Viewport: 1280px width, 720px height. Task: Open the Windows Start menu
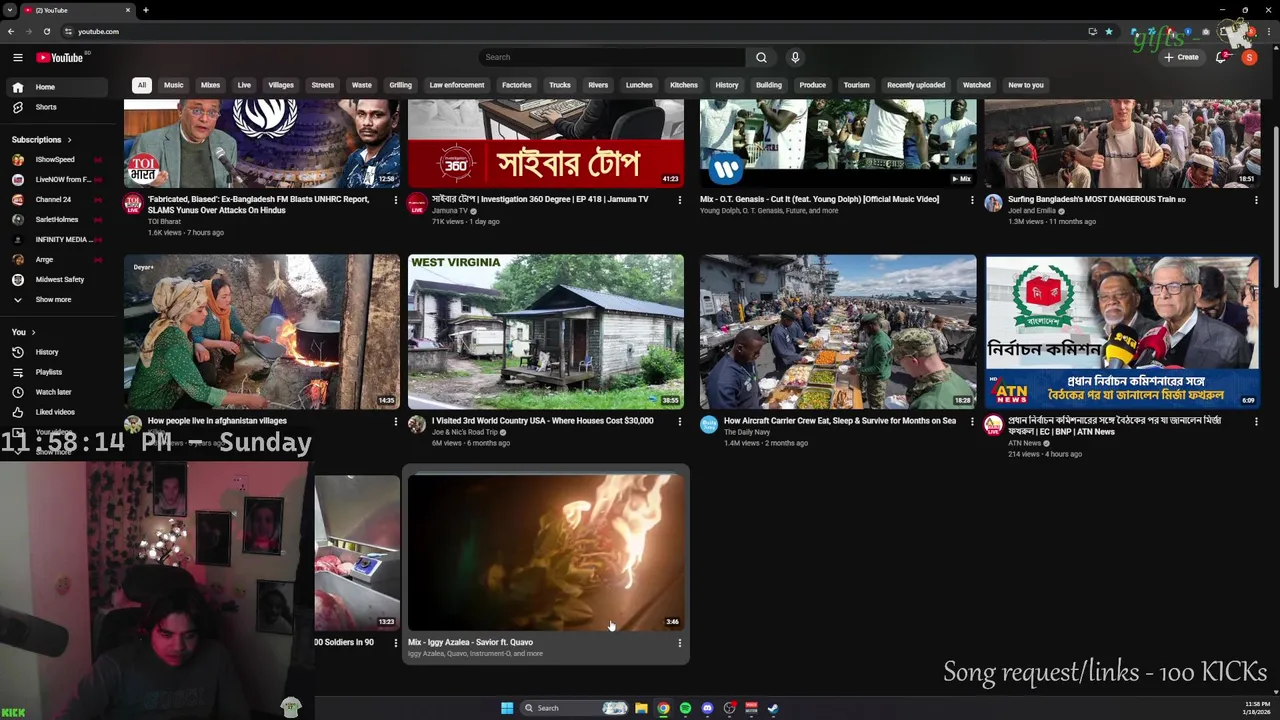tap(507, 708)
